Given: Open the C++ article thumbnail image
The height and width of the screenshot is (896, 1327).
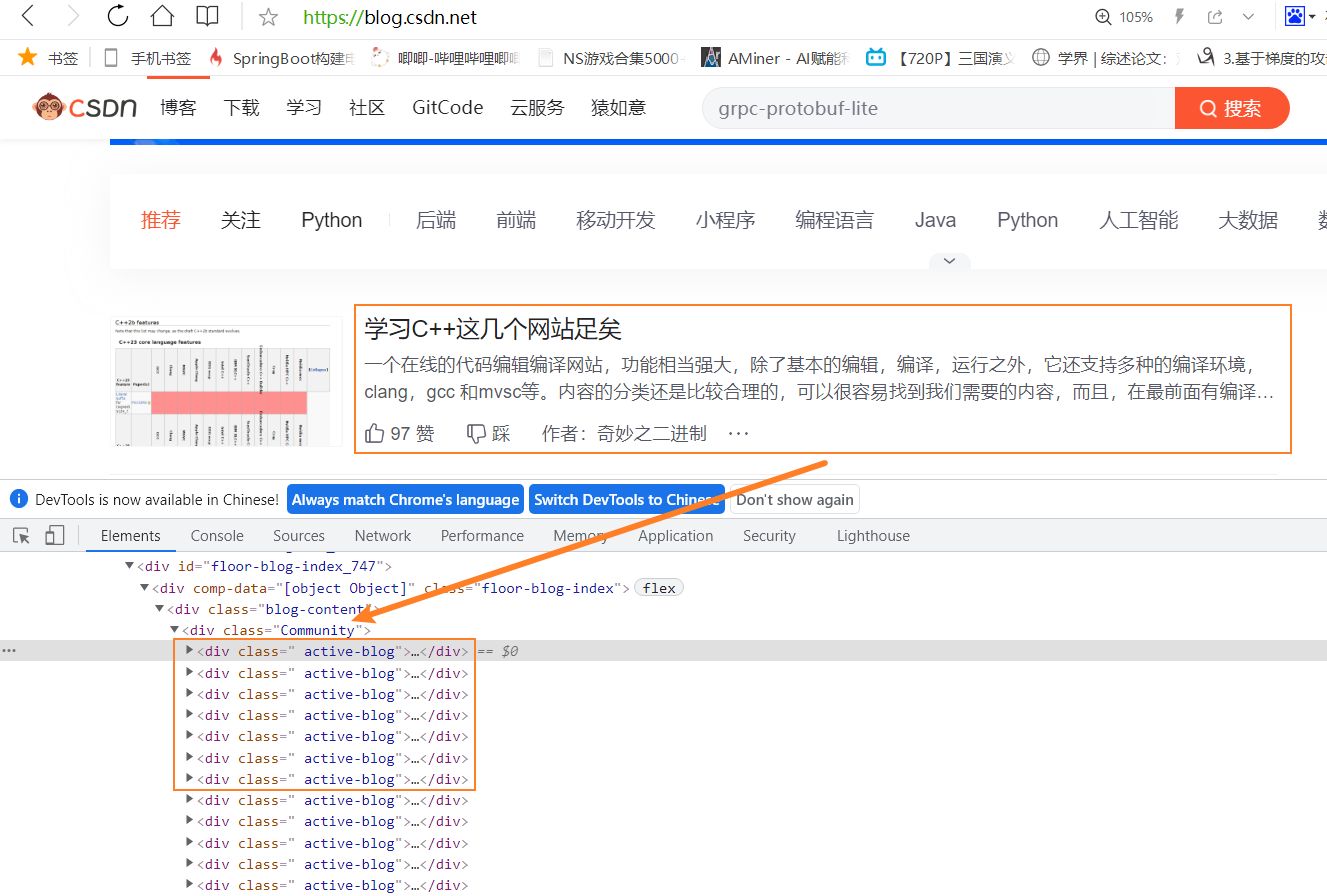Looking at the screenshot, I should [226, 381].
